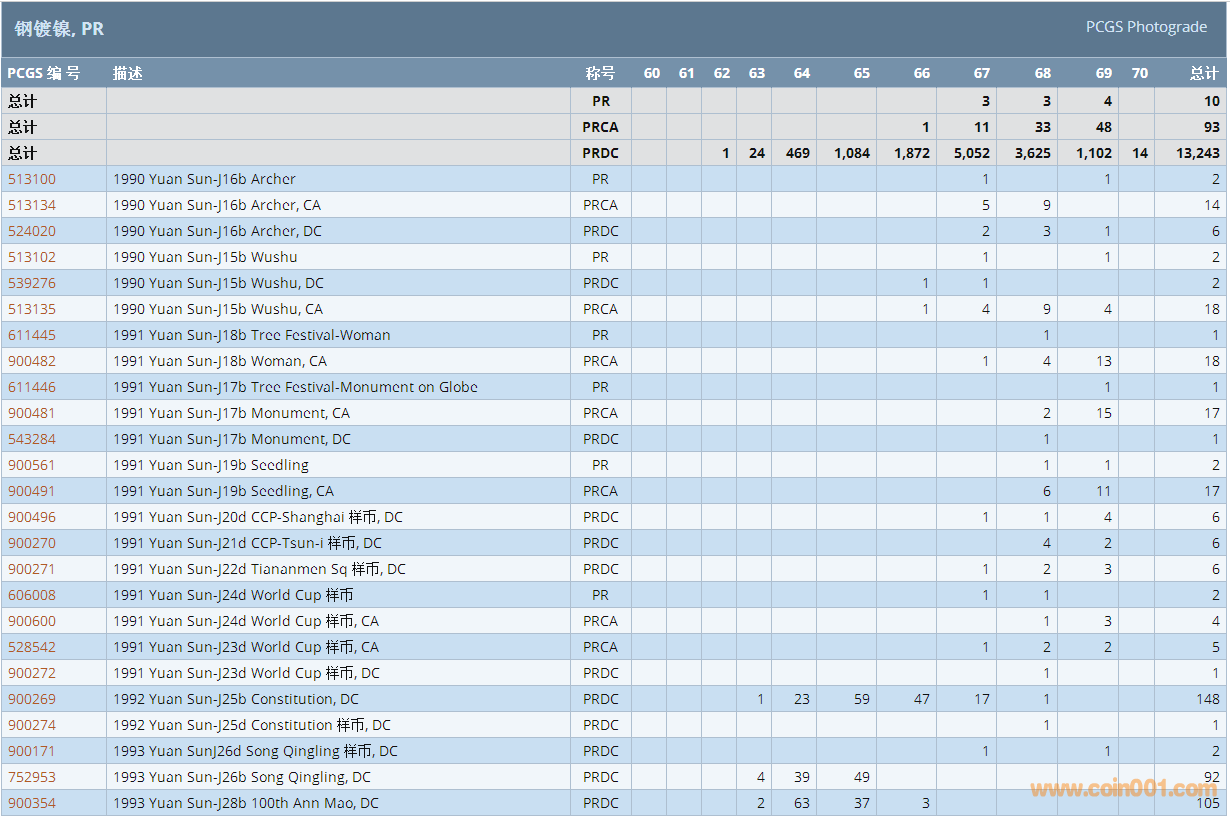Screen dimensions: 1230x816
Task: Open PCGS number 611445 link
Action: point(32,335)
